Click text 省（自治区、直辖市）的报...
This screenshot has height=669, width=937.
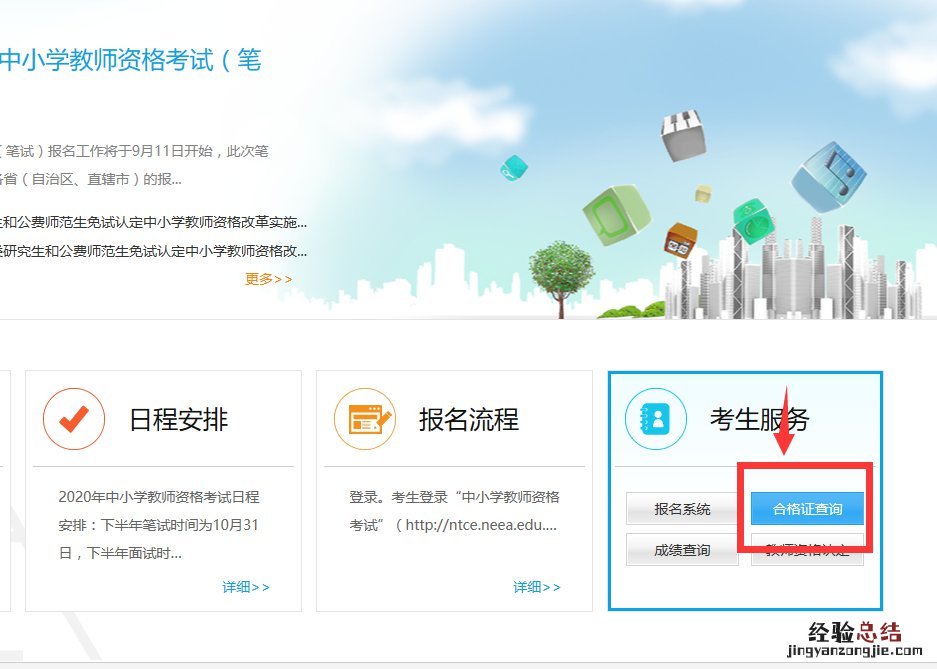pyautogui.click(x=91, y=179)
